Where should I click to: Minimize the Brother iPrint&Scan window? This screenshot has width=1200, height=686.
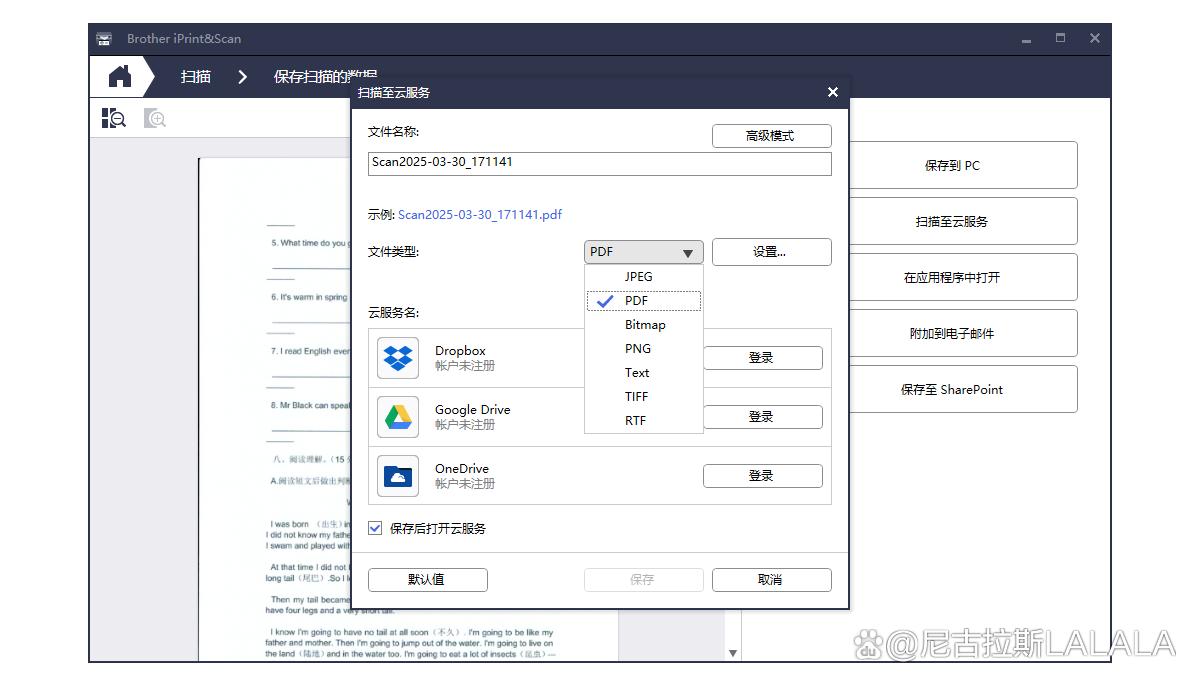tap(1026, 39)
